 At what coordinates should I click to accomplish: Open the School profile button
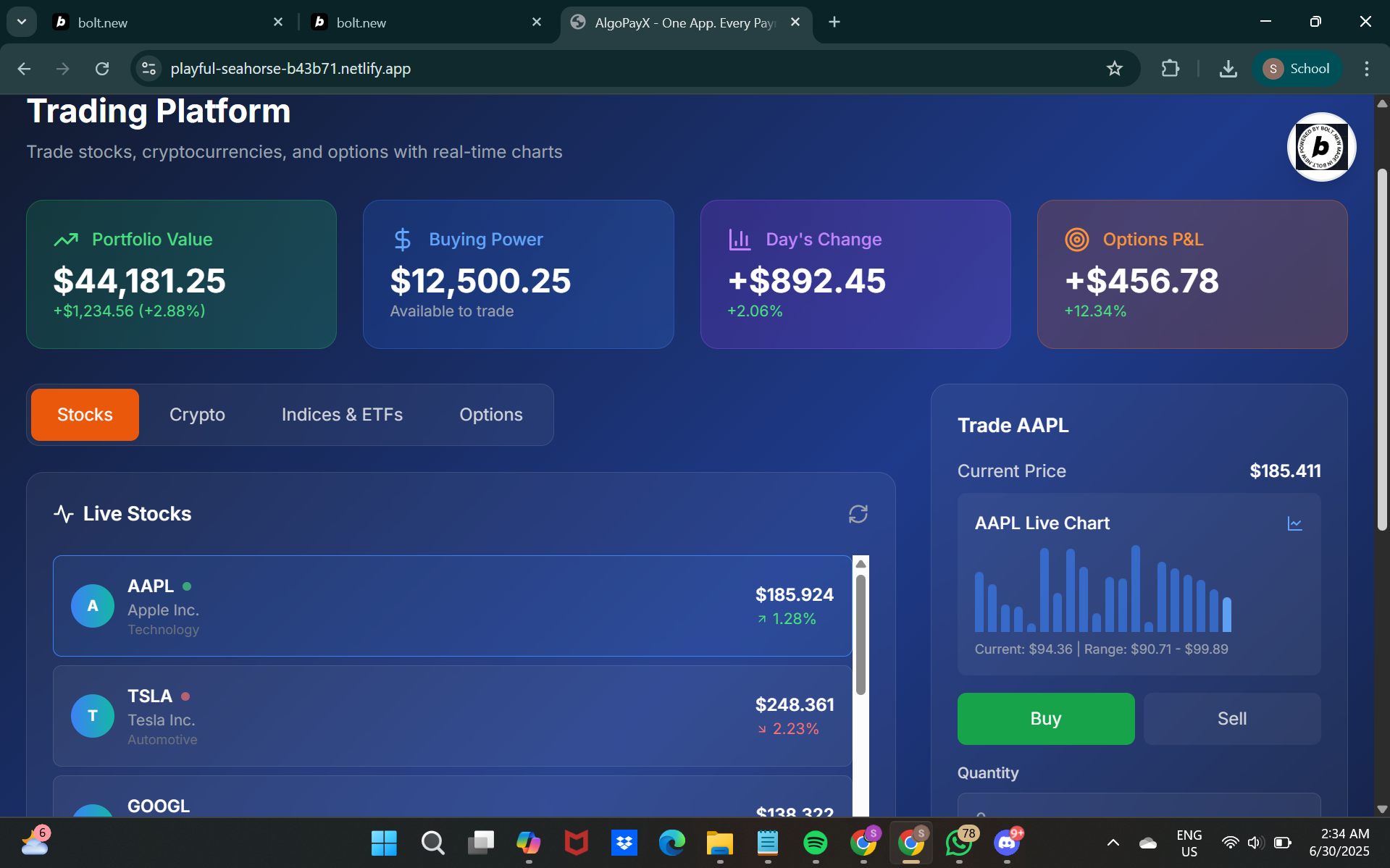tap(1297, 69)
